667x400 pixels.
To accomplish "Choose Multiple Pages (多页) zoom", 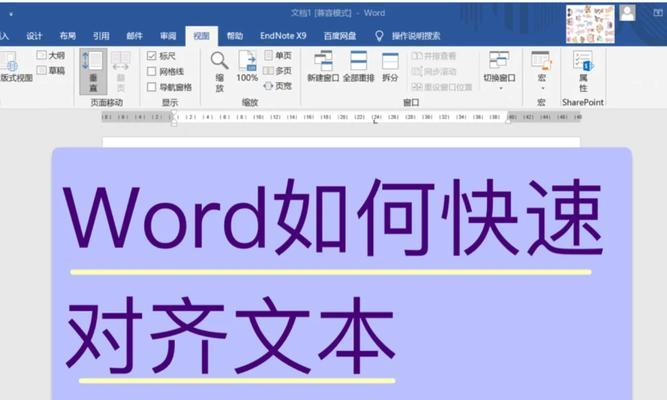I will (x=278, y=71).
